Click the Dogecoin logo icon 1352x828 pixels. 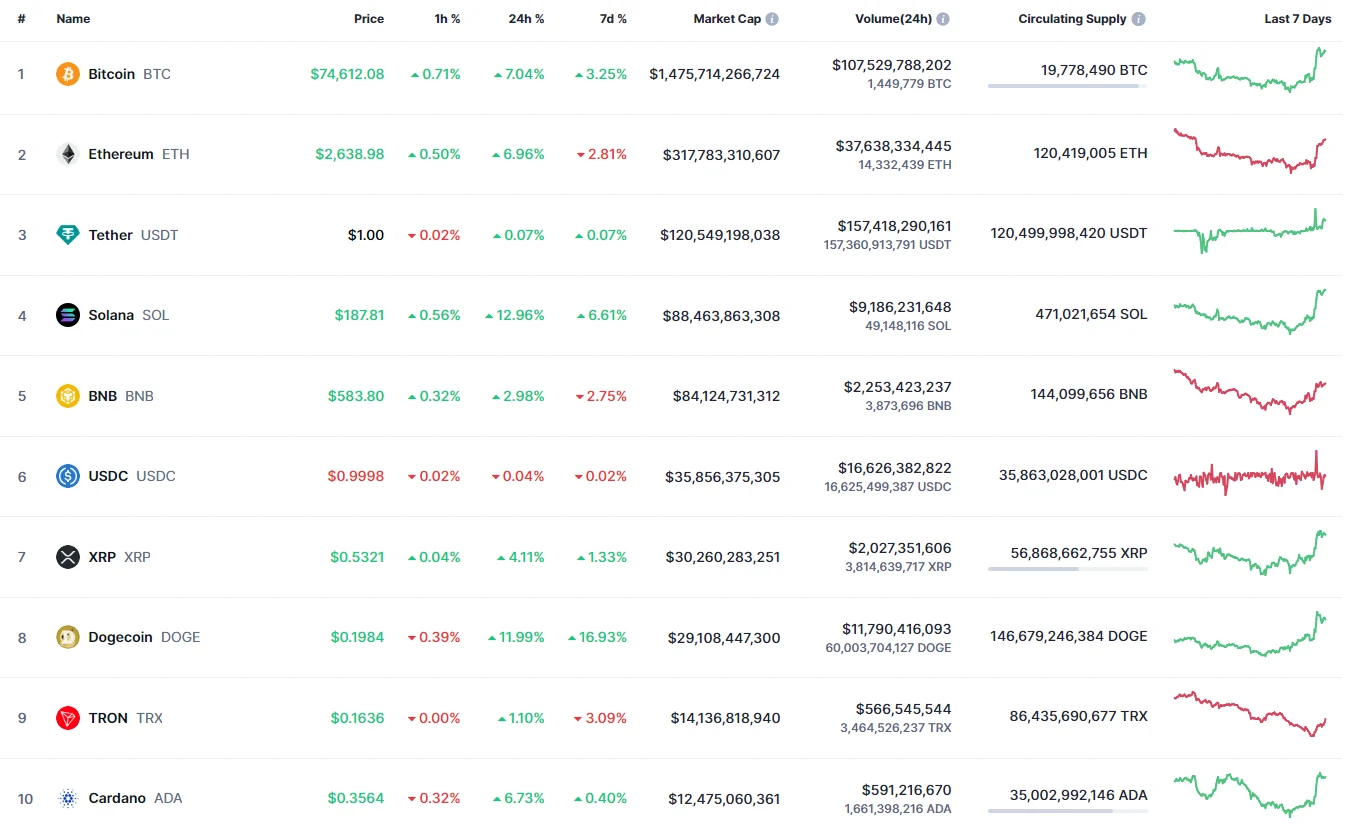point(68,637)
